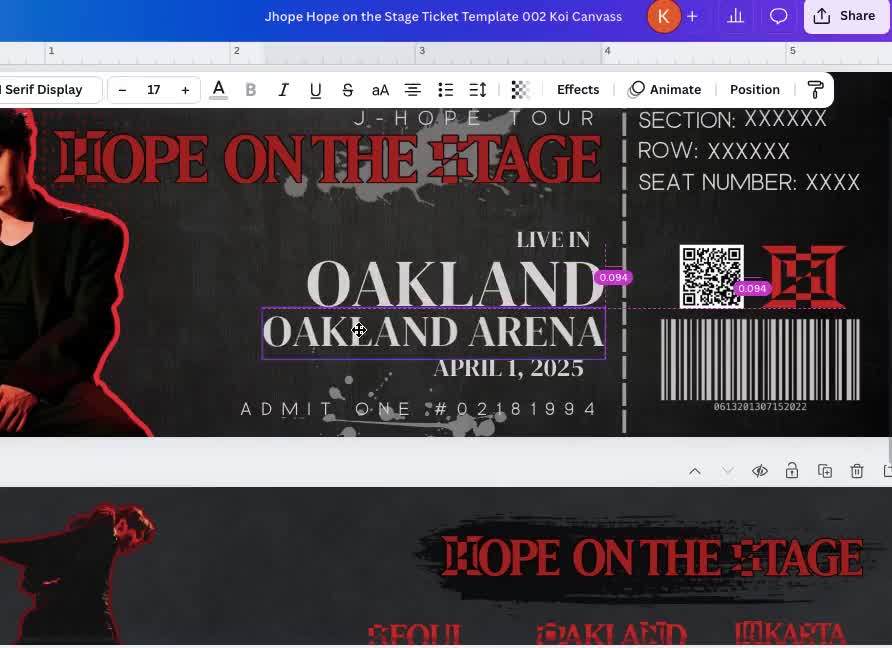The height and width of the screenshot is (648, 892).
Task: Click the font size field showing 17
Action: [x=154, y=90]
